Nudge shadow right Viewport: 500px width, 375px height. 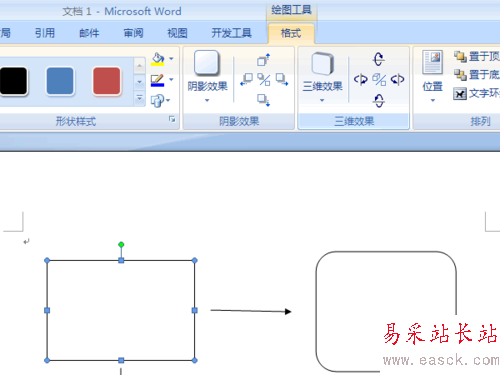point(282,79)
